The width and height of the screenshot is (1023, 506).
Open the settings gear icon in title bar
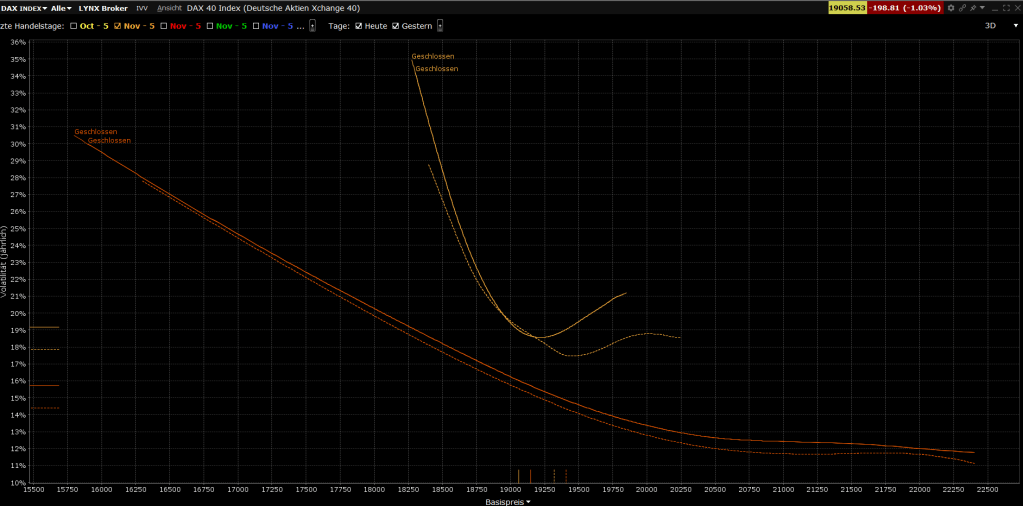(951, 8)
